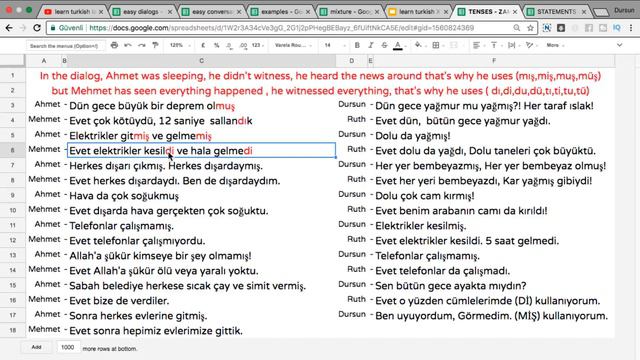
Task: Toggle bold formatting
Action: click(x=357, y=45)
